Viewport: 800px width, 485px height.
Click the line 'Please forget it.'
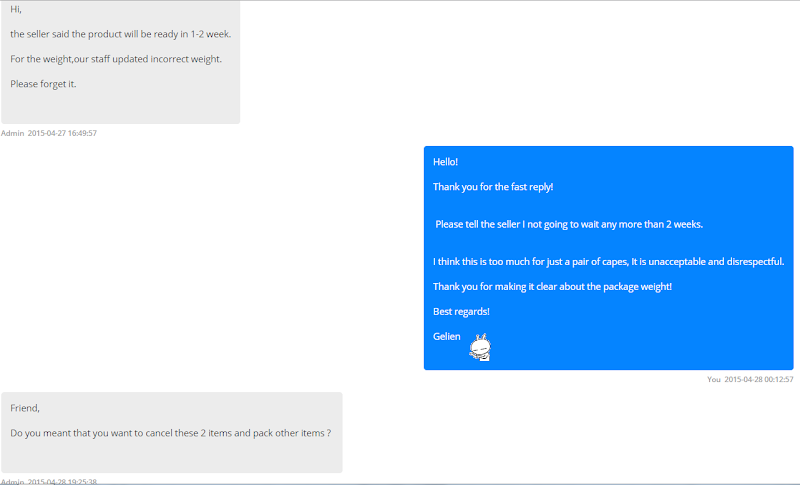[43, 84]
